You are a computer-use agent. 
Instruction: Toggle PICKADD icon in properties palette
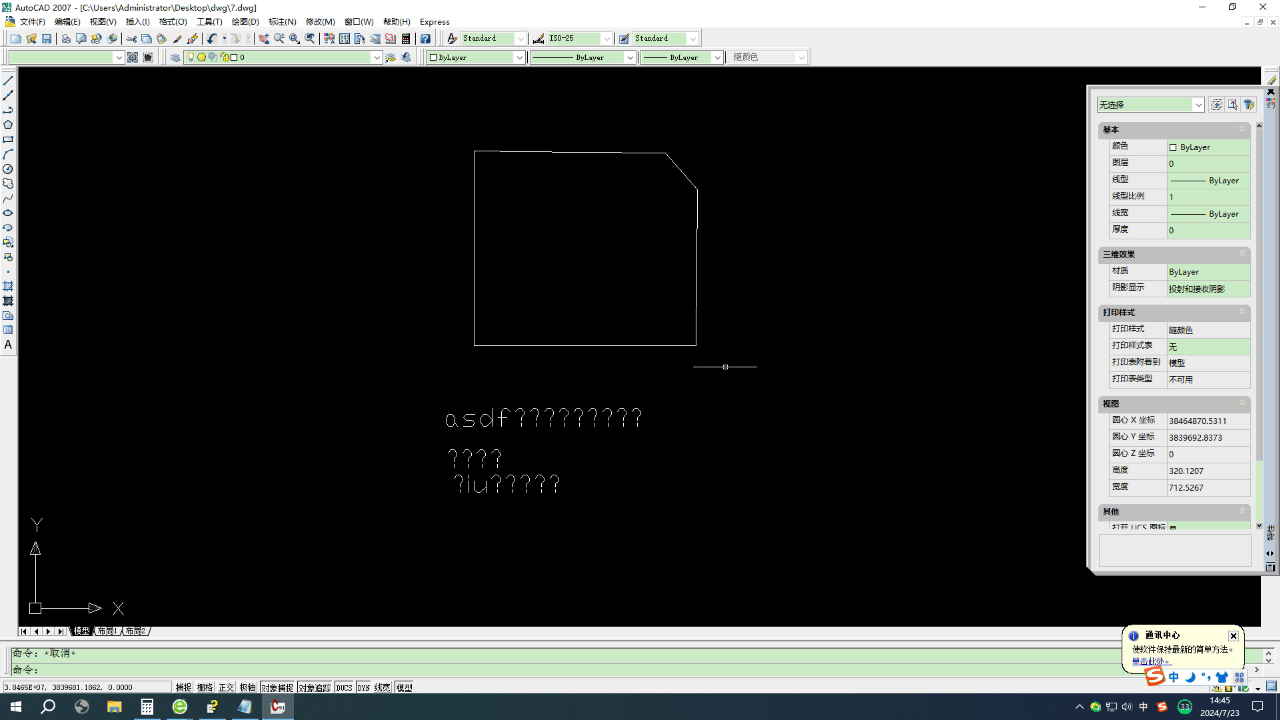1217,105
